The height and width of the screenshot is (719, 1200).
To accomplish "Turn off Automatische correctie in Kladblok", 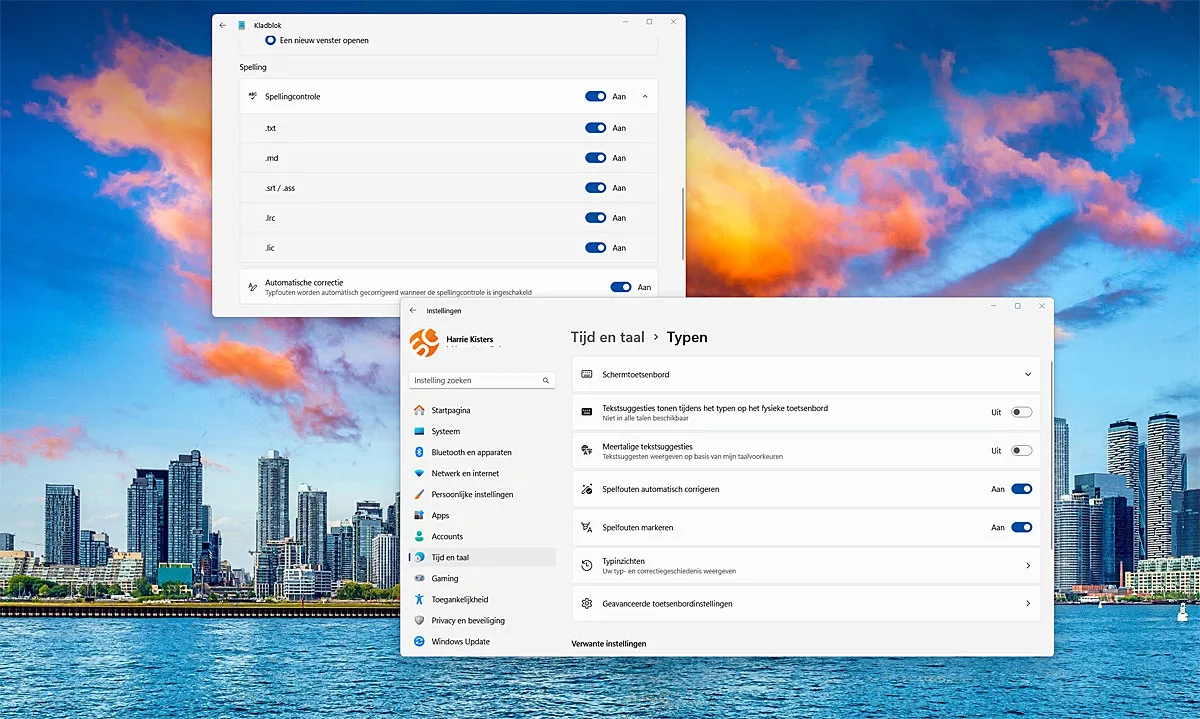I will pos(621,287).
